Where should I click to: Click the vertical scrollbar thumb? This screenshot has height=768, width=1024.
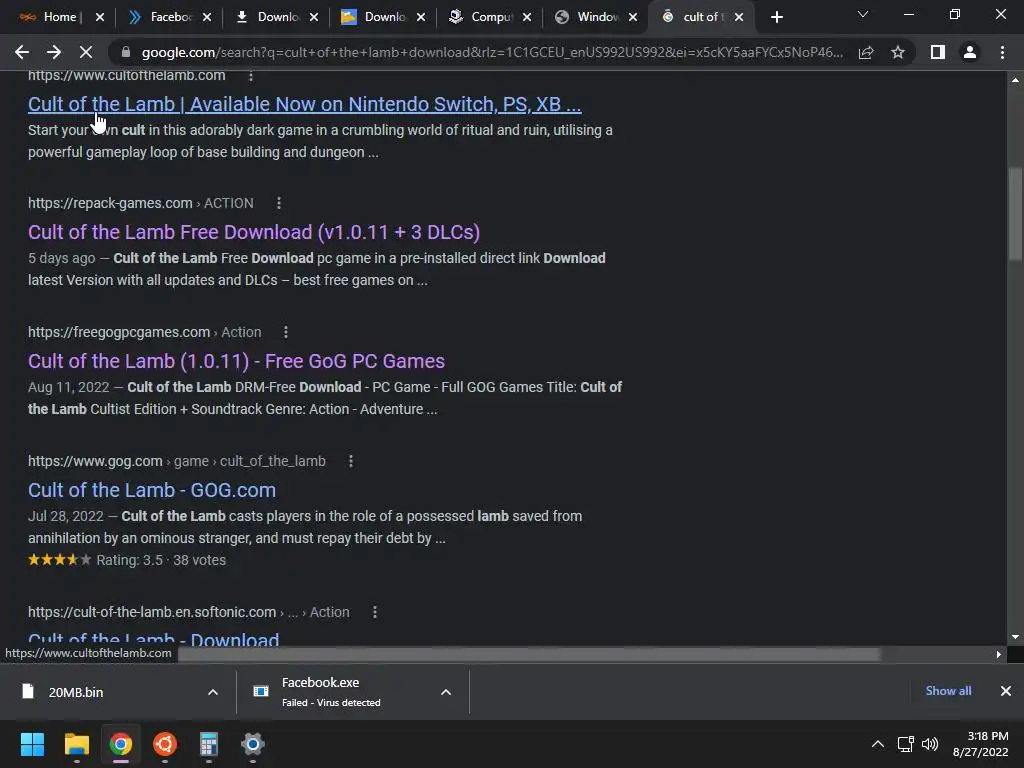click(x=1015, y=214)
